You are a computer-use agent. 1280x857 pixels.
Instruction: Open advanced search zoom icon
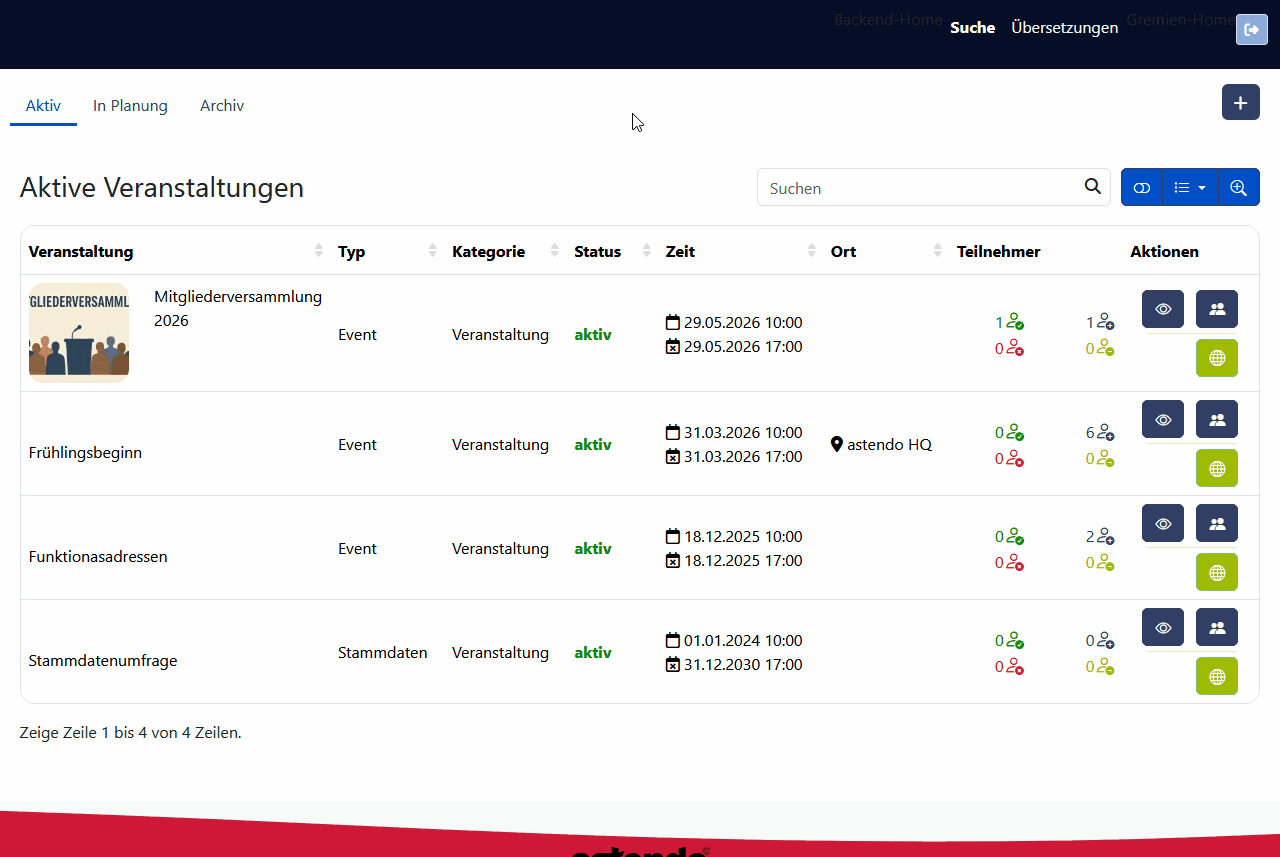coord(1238,187)
